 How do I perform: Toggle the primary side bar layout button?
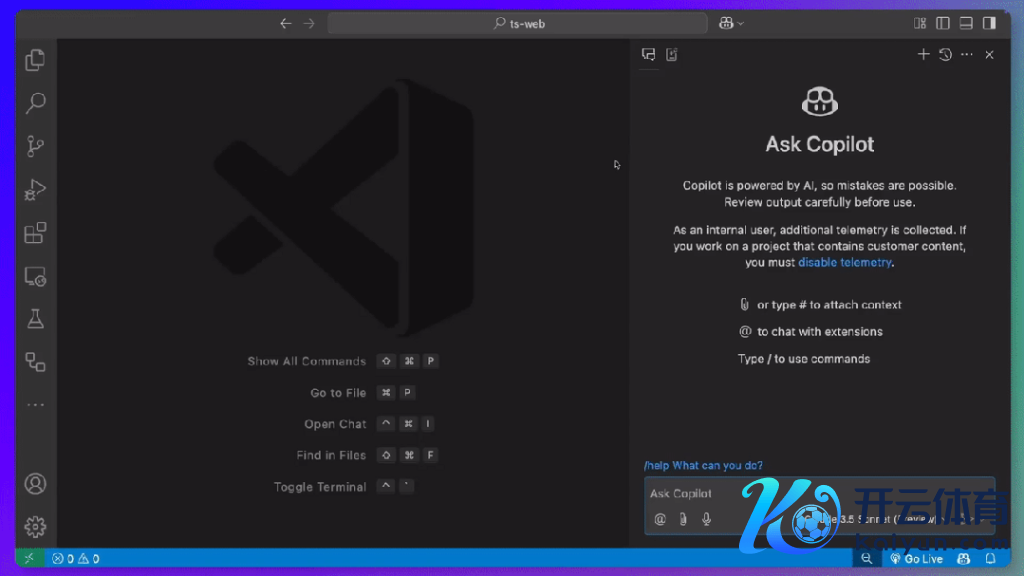click(x=943, y=23)
